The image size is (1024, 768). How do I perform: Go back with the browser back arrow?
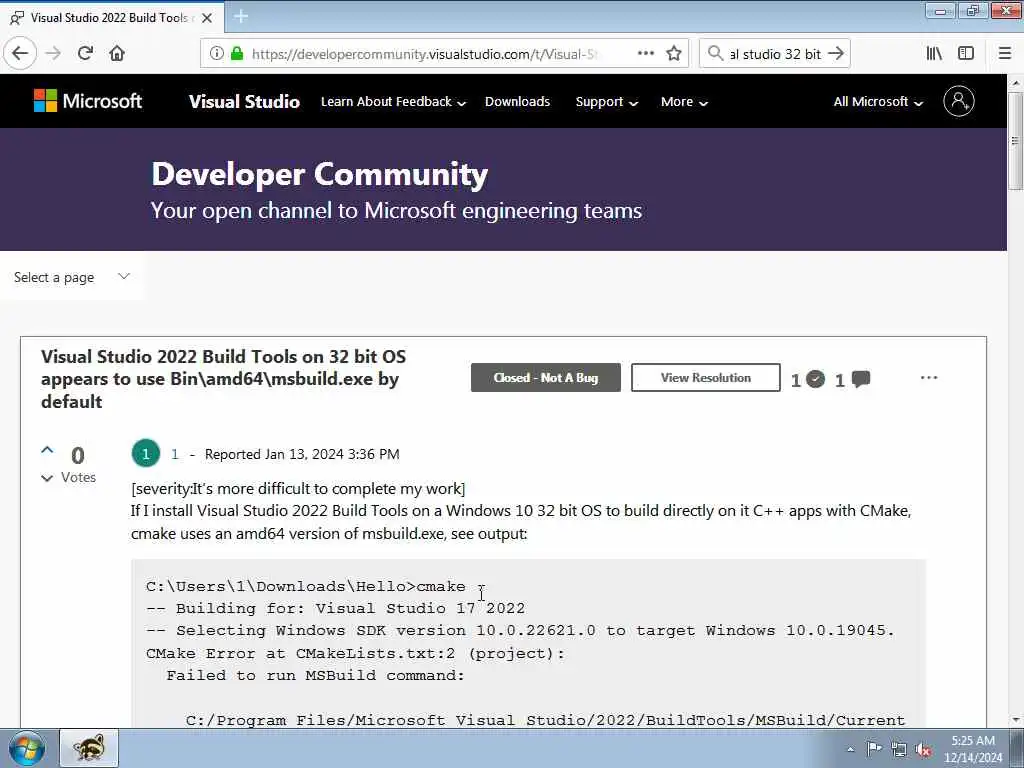point(20,54)
